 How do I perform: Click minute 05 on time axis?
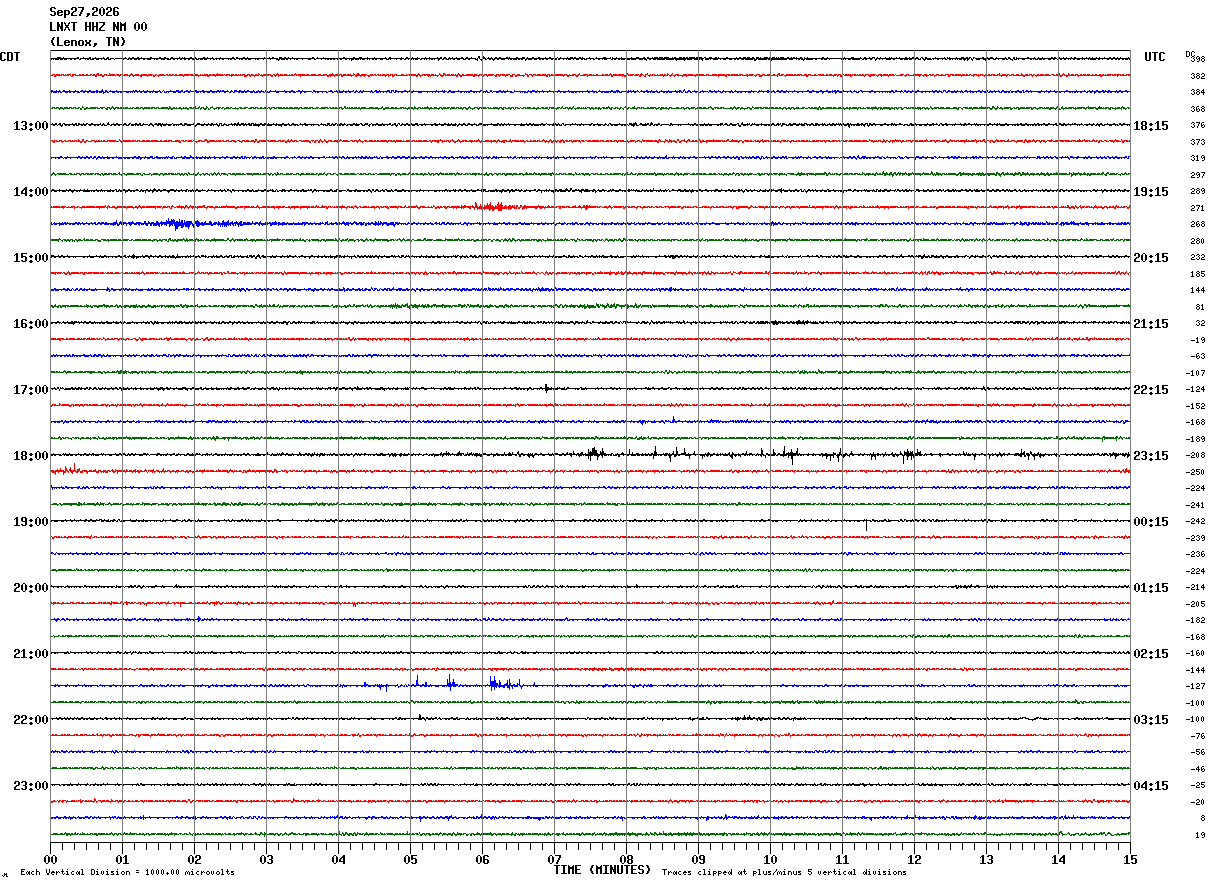[x=410, y=859]
